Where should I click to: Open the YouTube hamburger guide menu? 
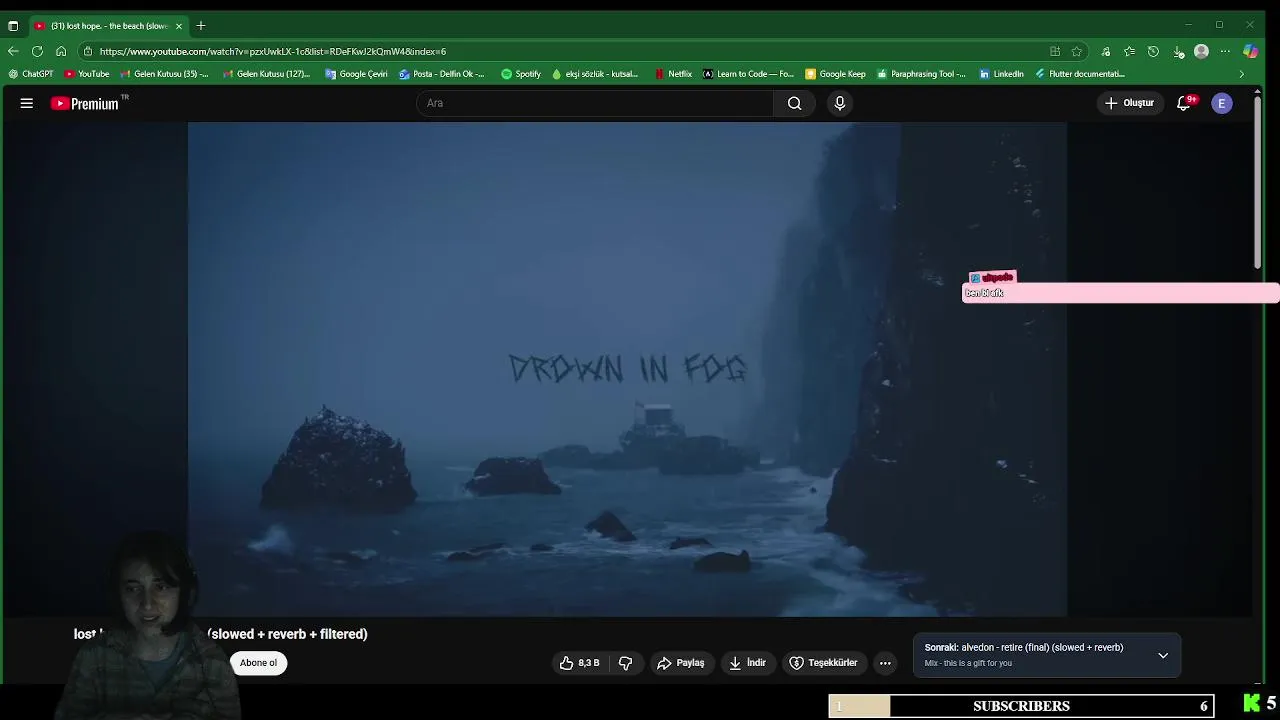pyautogui.click(x=27, y=103)
